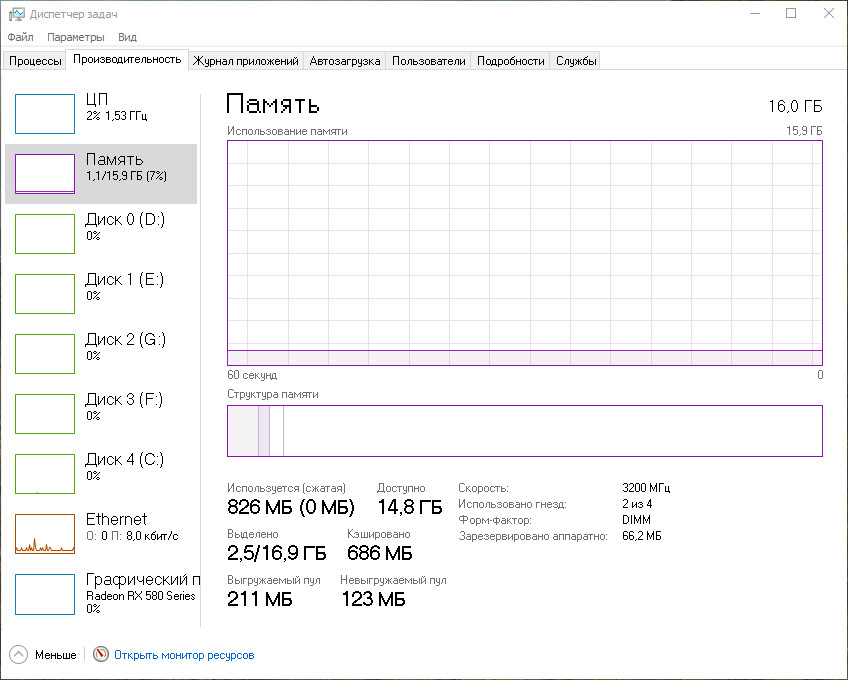Open the Параметры menu
The image size is (848, 680).
click(75, 37)
